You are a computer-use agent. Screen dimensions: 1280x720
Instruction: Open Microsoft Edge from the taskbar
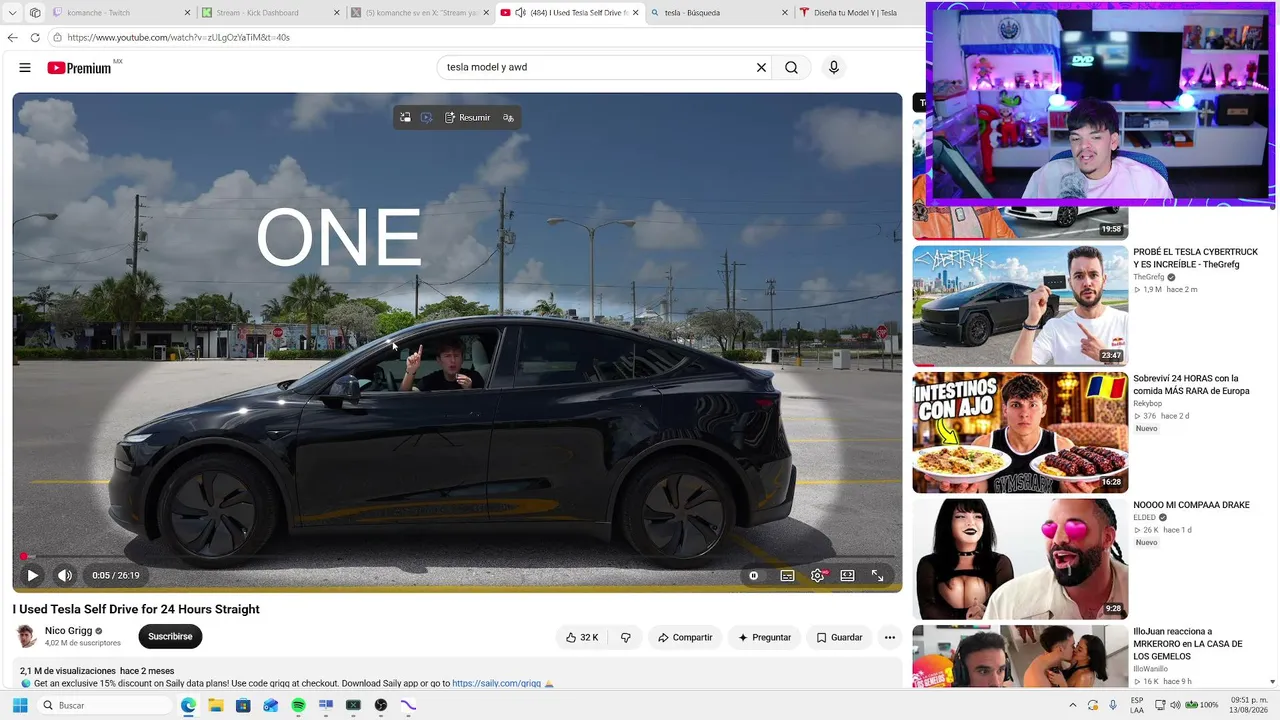[188, 705]
